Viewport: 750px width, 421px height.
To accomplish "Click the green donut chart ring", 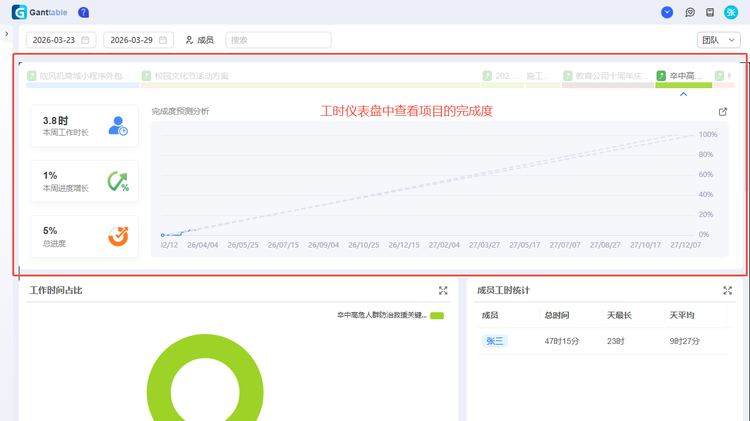I will 158,392.
